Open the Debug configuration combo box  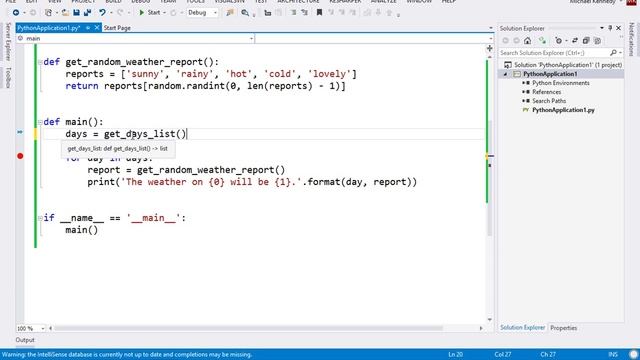[202, 13]
